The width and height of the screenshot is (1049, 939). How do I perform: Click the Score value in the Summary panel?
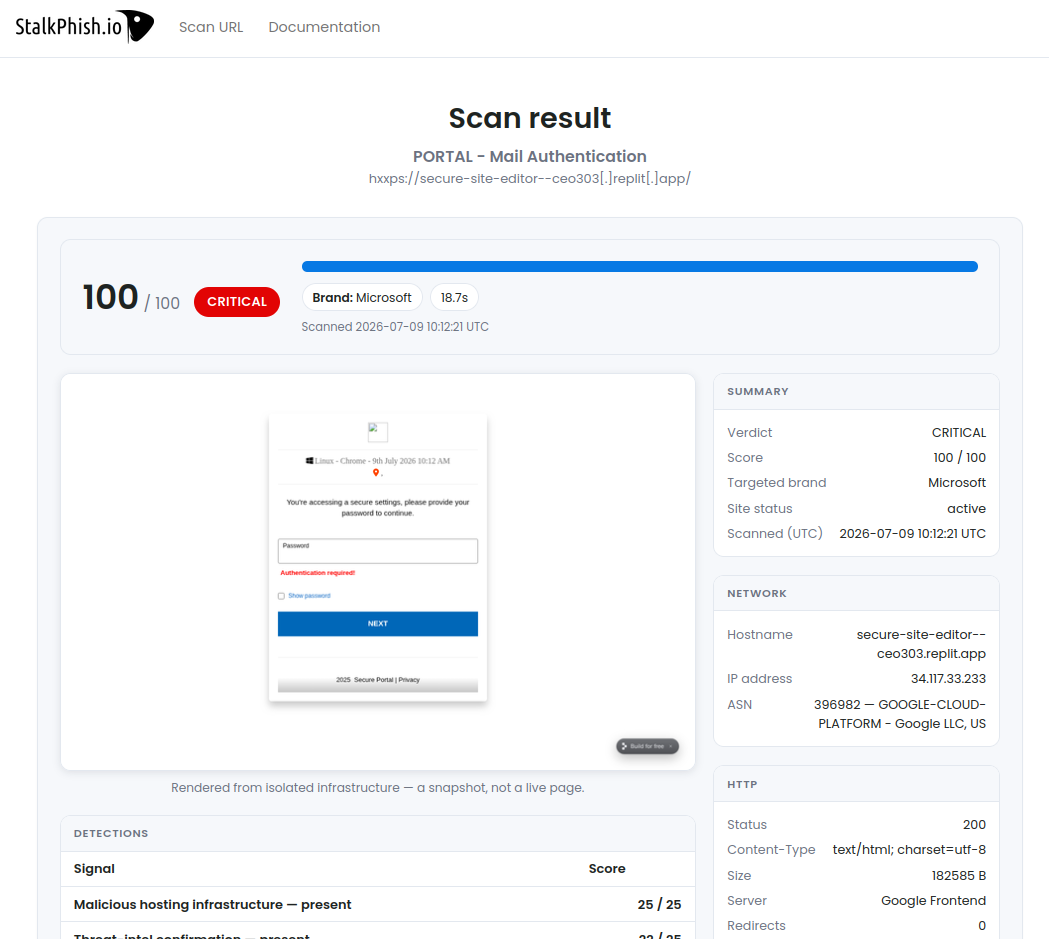click(959, 457)
